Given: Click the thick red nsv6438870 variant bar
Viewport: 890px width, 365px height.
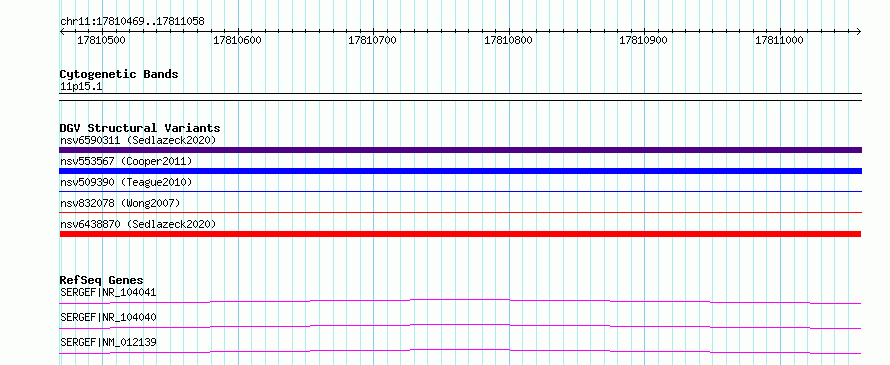Looking at the screenshot, I should pos(460,234).
